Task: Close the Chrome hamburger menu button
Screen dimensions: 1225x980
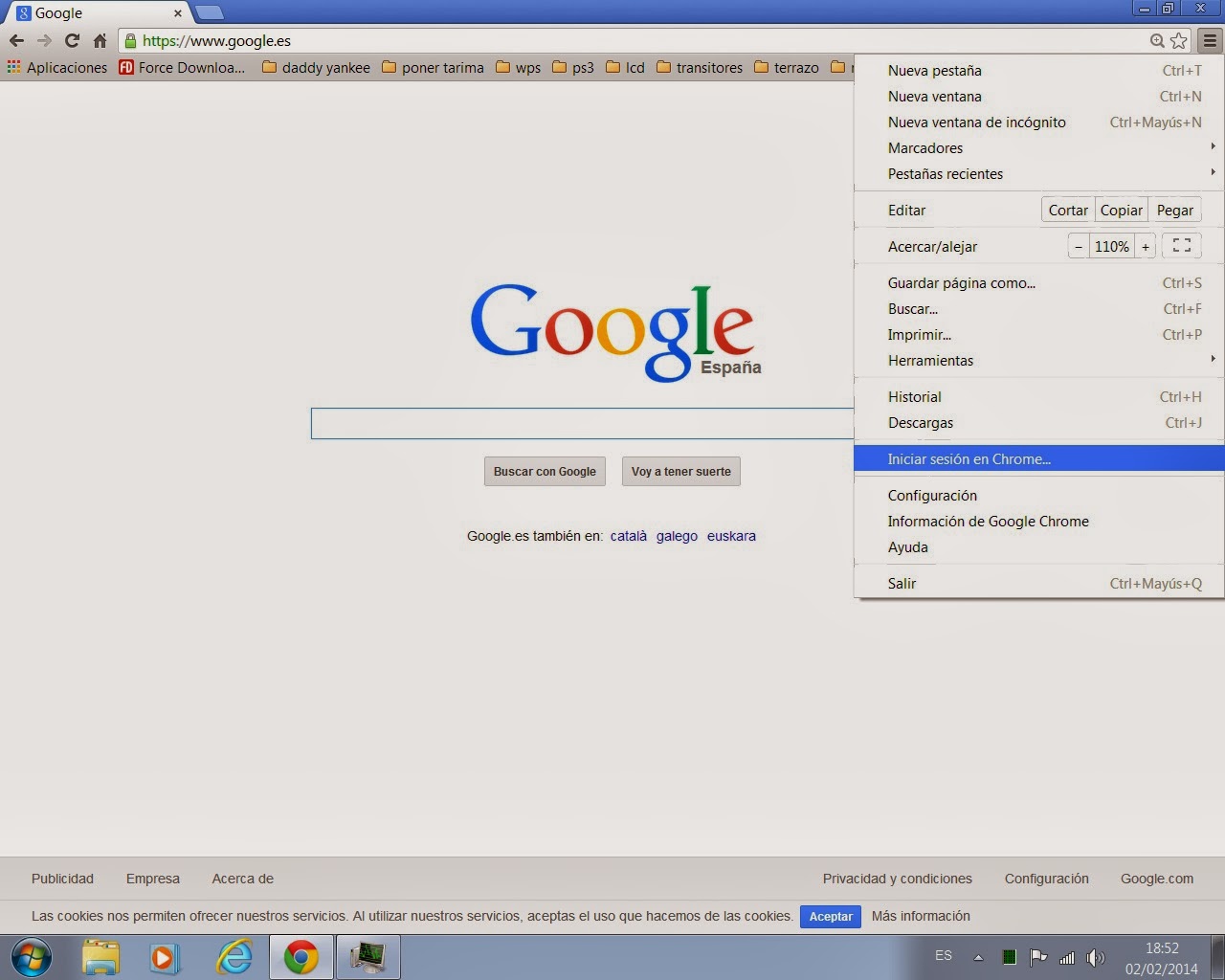Action: click(x=1210, y=41)
